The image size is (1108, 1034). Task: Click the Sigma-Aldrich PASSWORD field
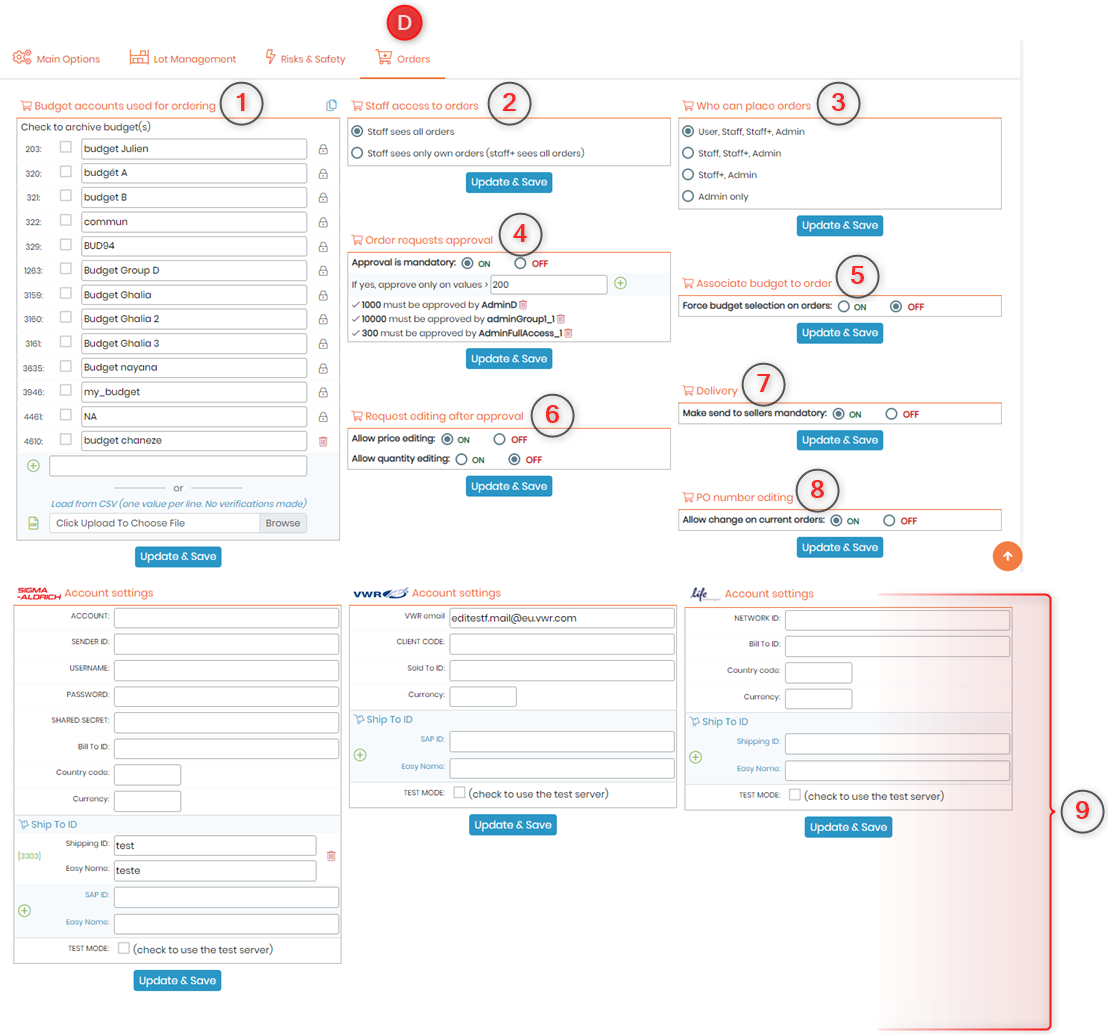click(x=226, y=696)
